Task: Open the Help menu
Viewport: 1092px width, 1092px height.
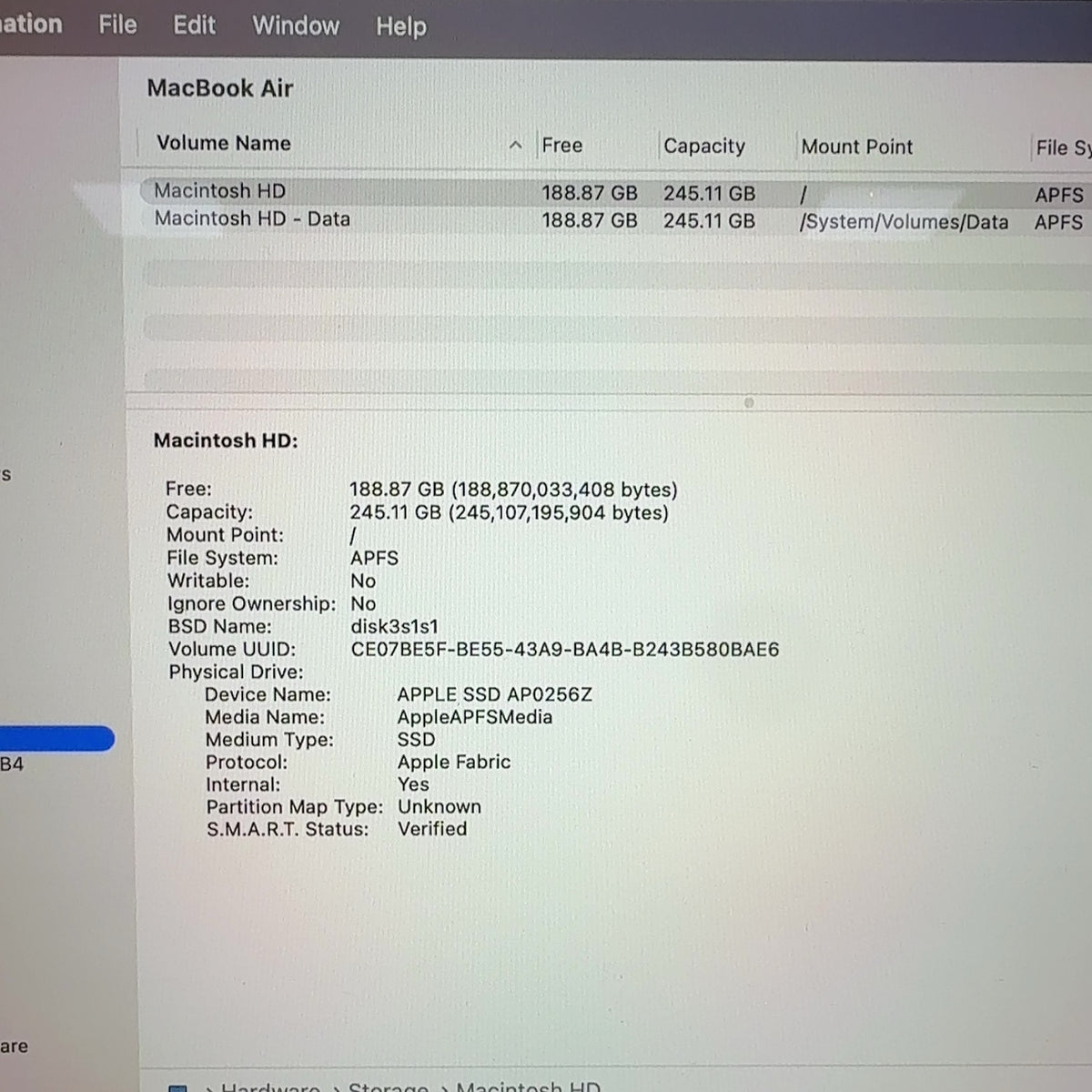Action: tap(401, 26)
